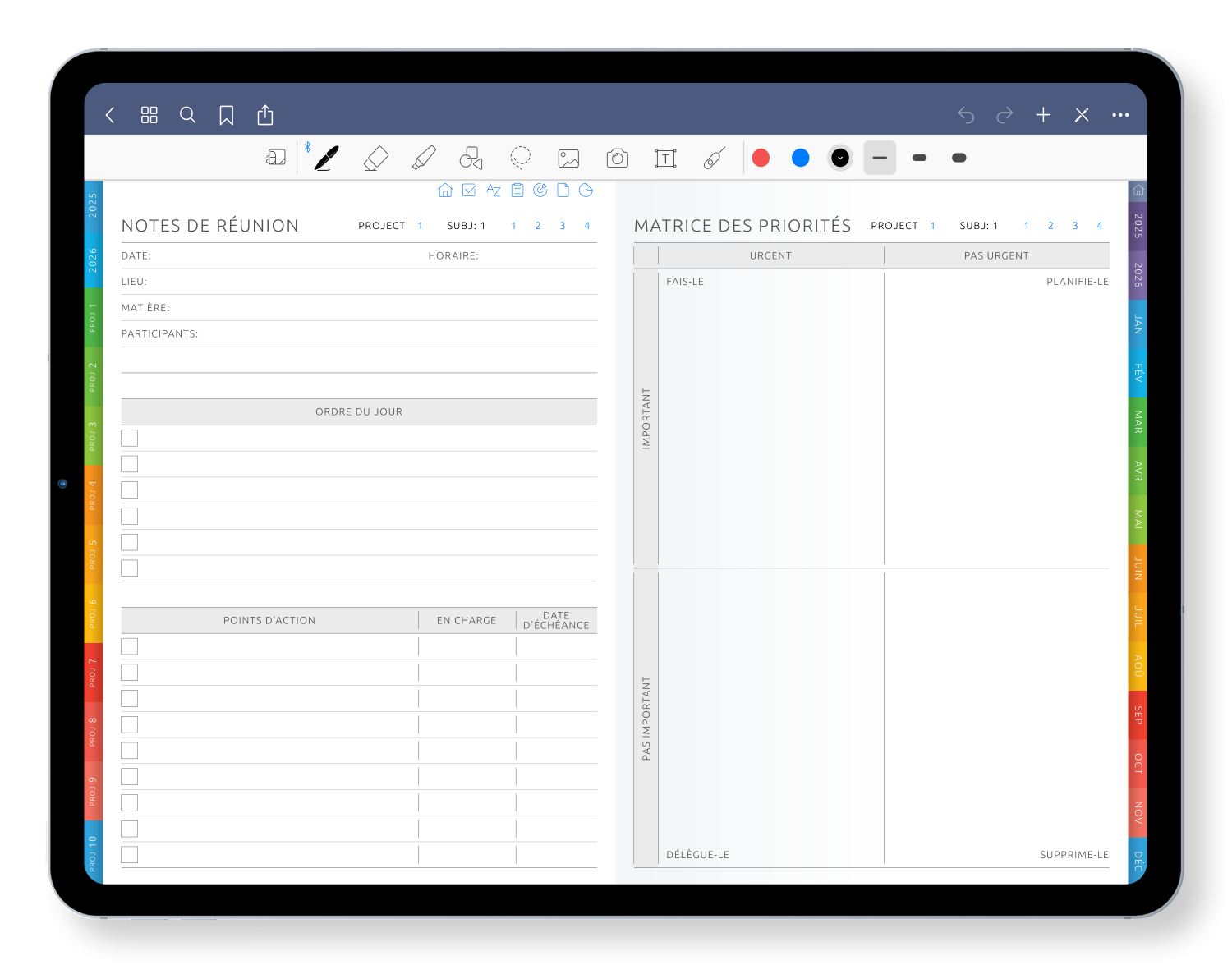Click the home icon above Notes de Réunion

[x=445, y=191]
